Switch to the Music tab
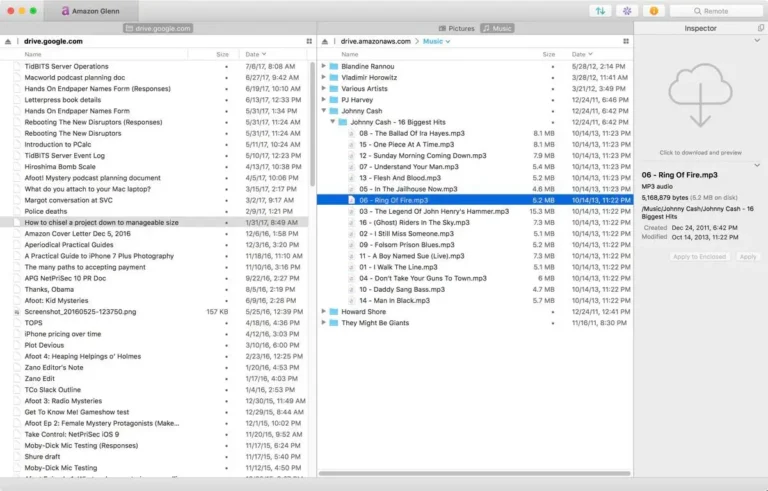The width and height of the screenshot is (768, 491). tap(497, 28)
